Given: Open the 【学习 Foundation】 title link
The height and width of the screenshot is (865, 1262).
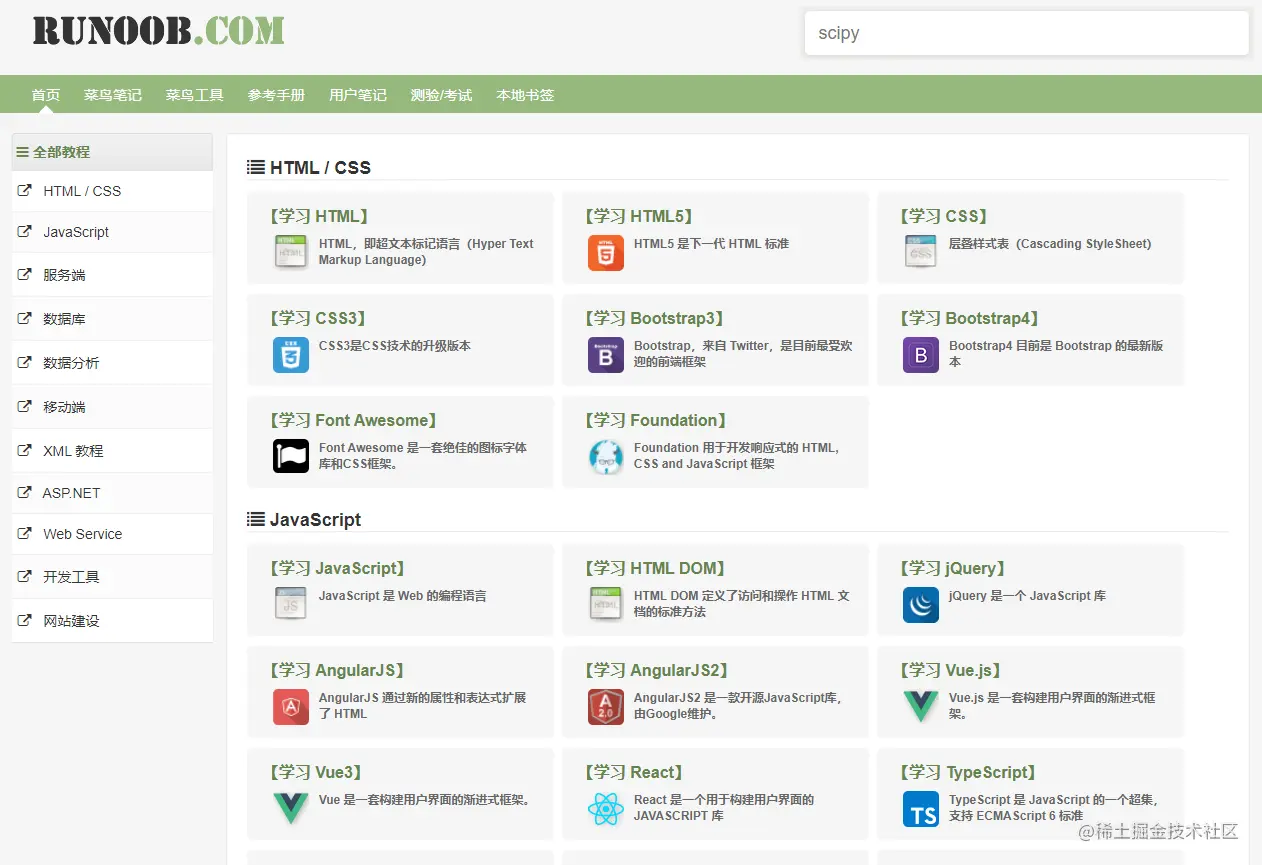Looking at the screenshot, I should 656,420.
